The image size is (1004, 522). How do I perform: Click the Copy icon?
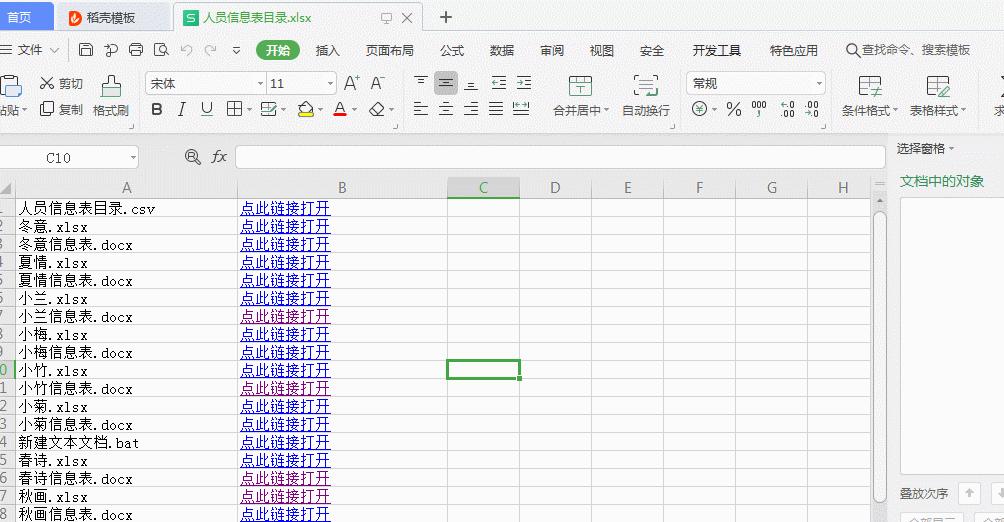(47, 109)
